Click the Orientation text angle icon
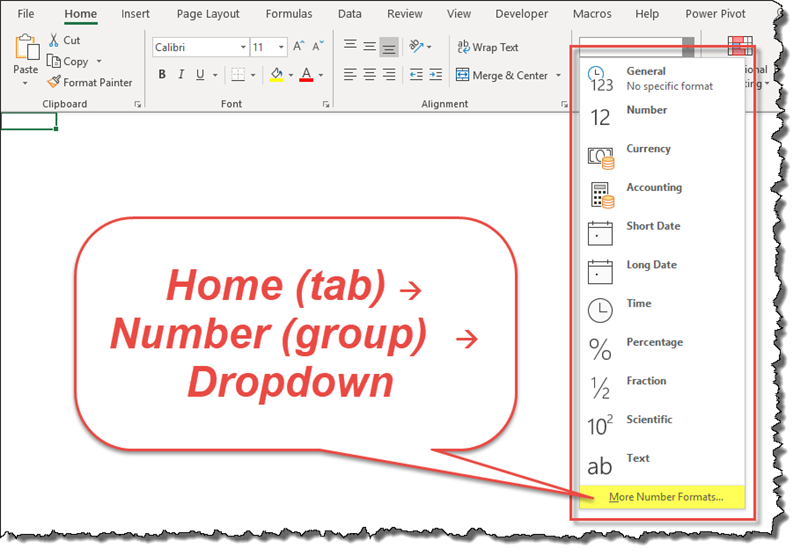This screenshot has width=800, height=555. [x=416, y=47]
